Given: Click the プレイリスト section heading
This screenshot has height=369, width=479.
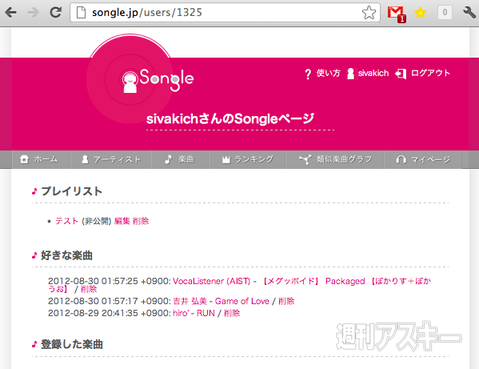Looking at the screenshot, I should (72, 191).
